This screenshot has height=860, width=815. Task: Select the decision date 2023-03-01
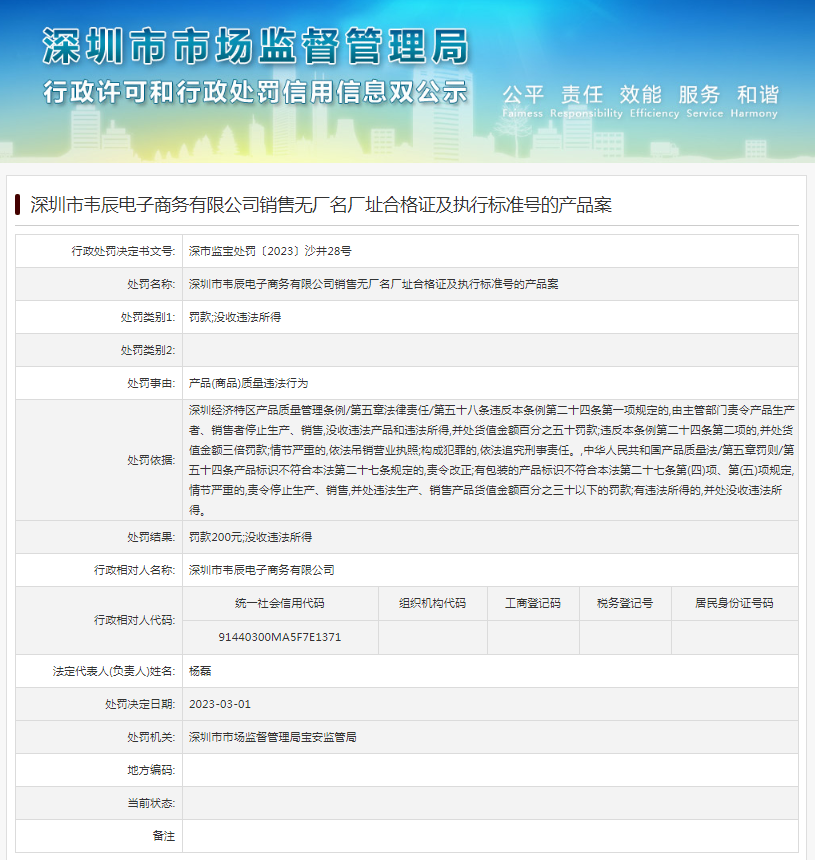click(220, 704)
